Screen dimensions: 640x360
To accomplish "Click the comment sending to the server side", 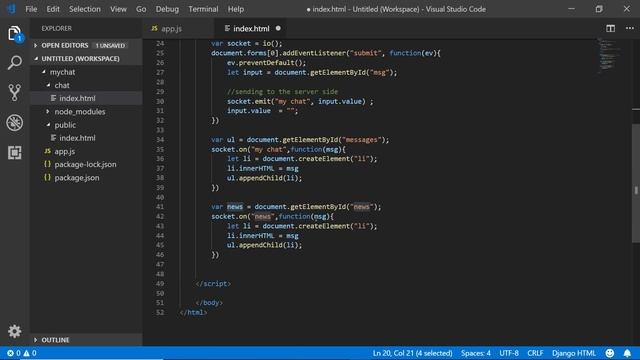I will coord(282,92).
